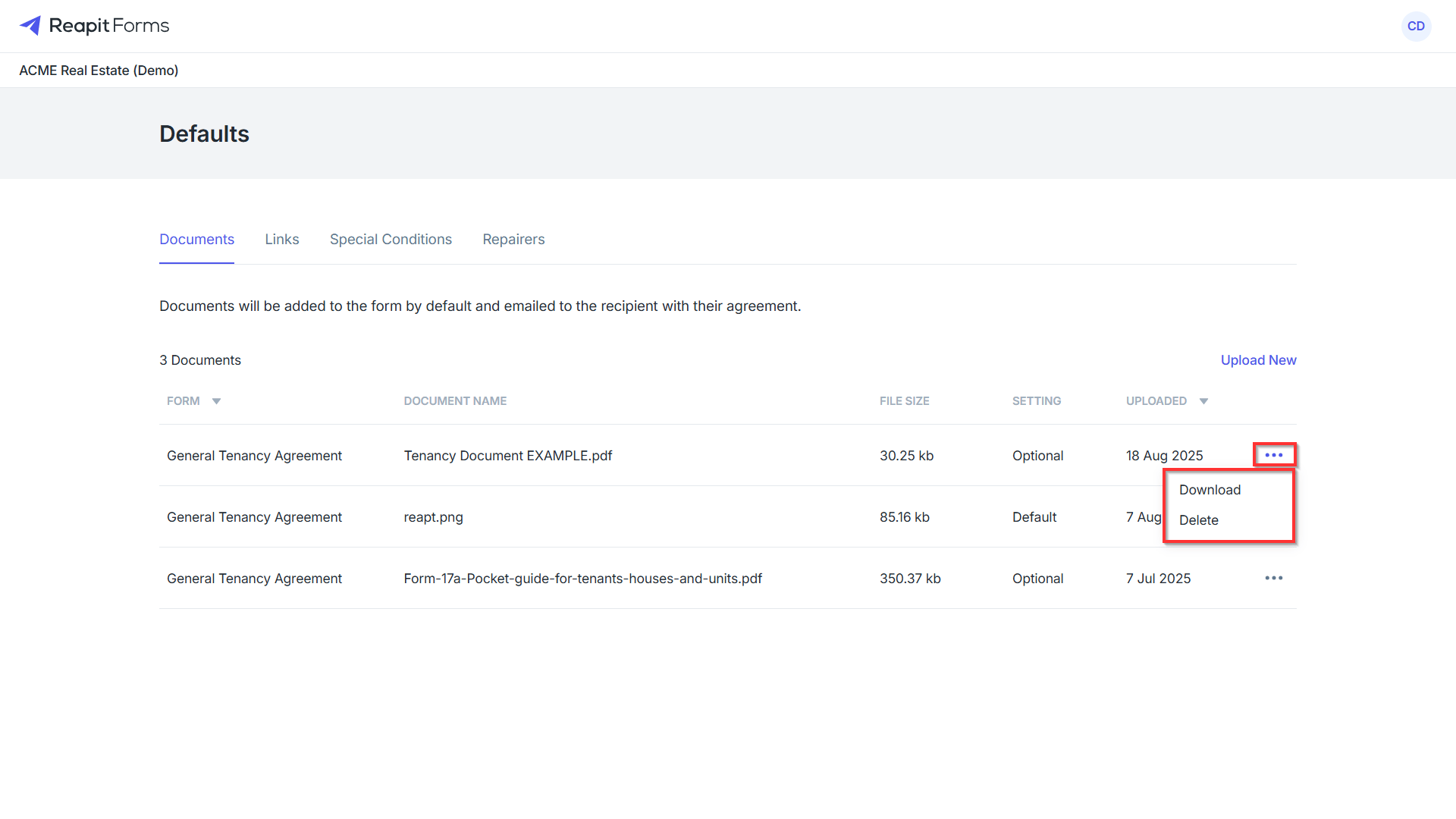Screen dimensions: 1456x819
Task: Switch to the Special Conditions tab
Action: [x=391, y=240]
